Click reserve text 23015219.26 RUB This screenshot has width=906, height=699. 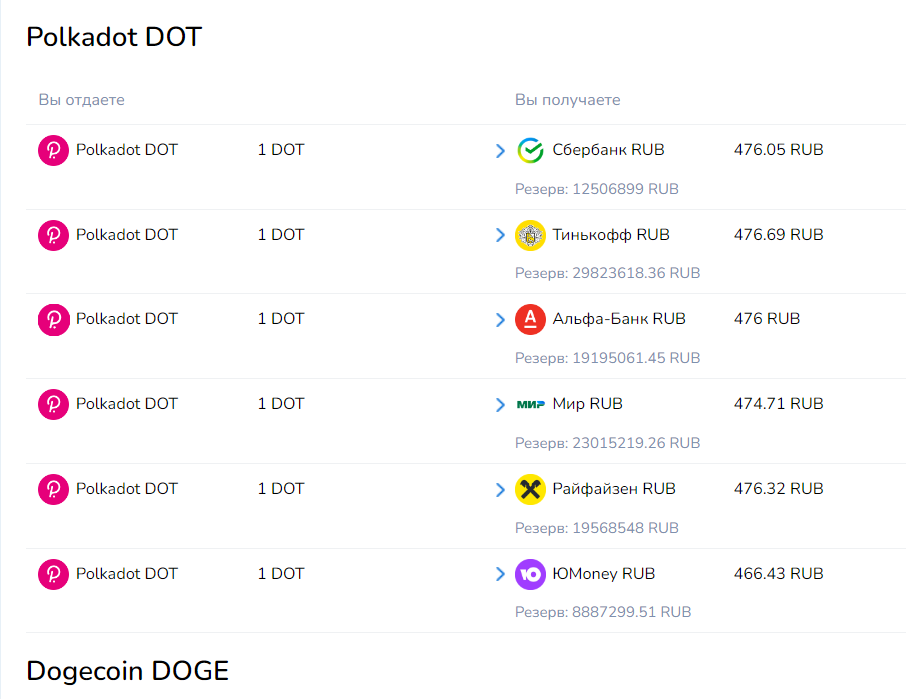(607, 443)
